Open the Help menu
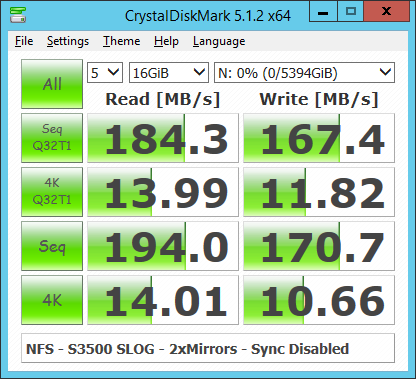416x379 pixels. 166,41
